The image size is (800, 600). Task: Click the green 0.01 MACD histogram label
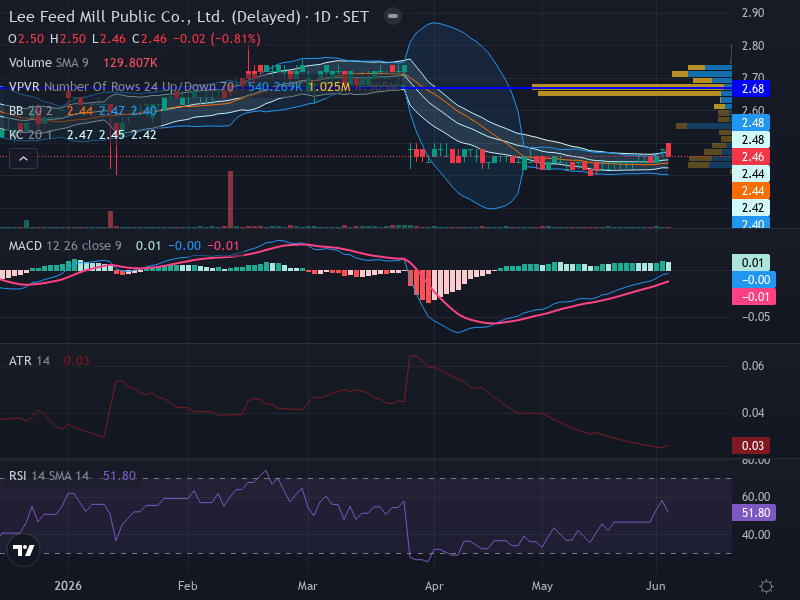[751, 263]
